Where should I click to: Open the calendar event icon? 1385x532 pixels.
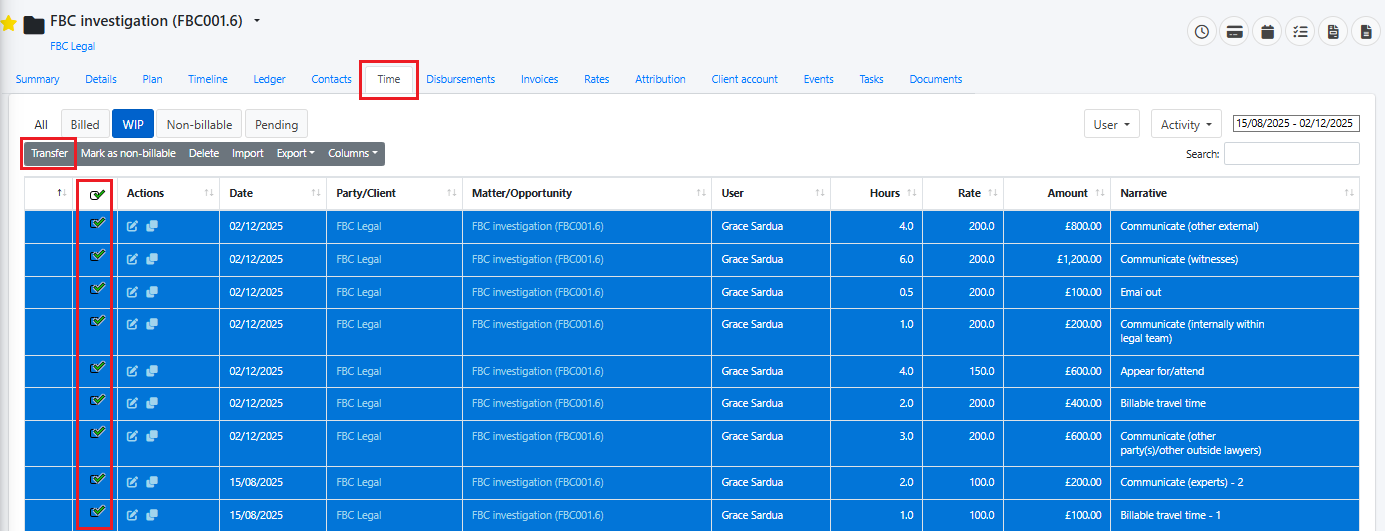point(1267,32)
